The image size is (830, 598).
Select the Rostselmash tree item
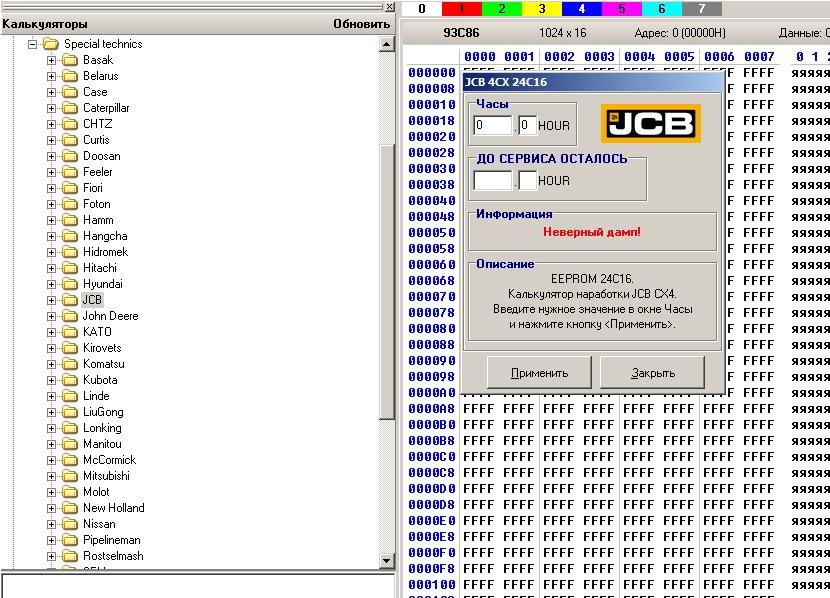coord(113,556)
